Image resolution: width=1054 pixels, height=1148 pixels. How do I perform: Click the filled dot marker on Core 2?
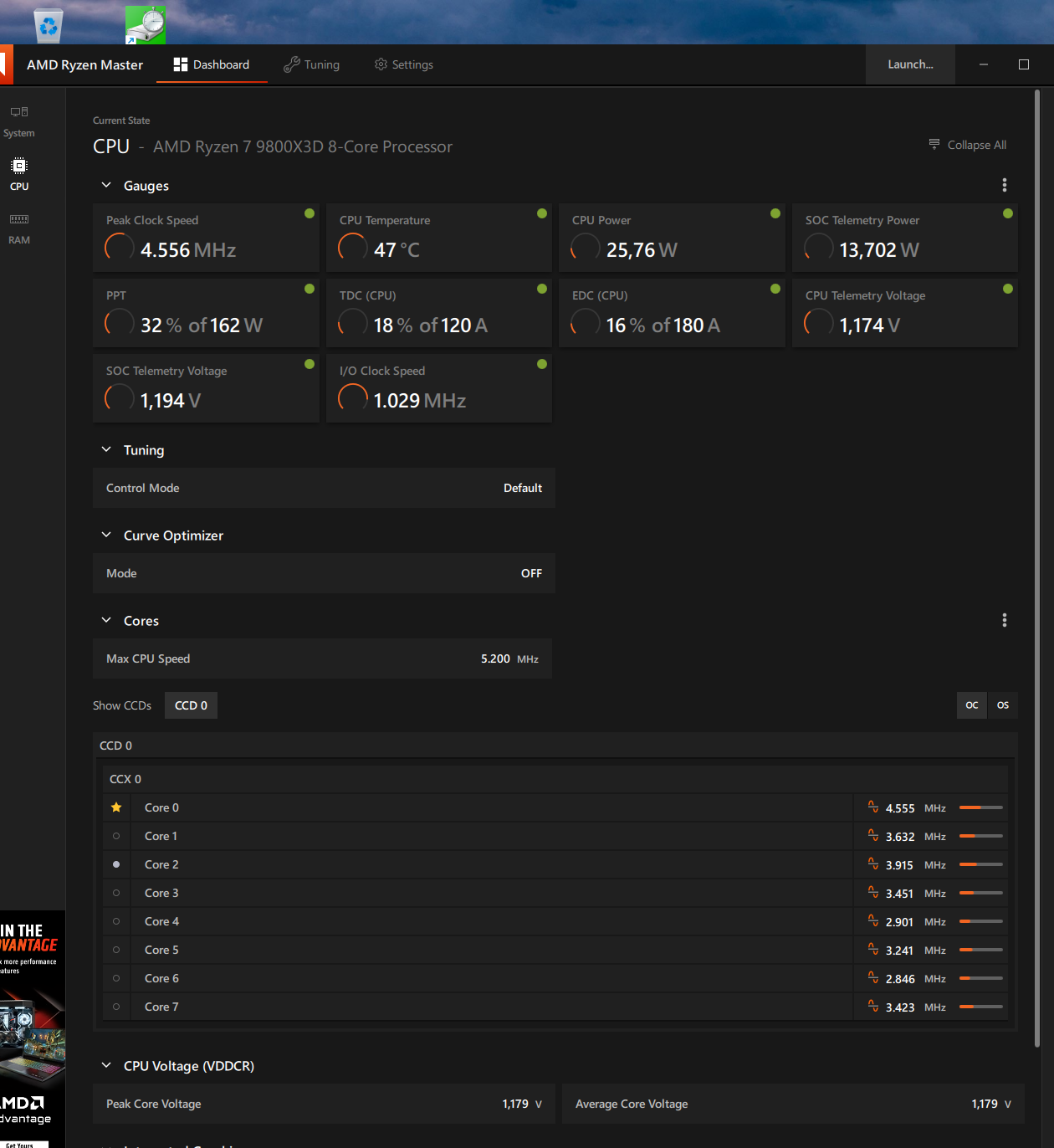tap(116, 864)
